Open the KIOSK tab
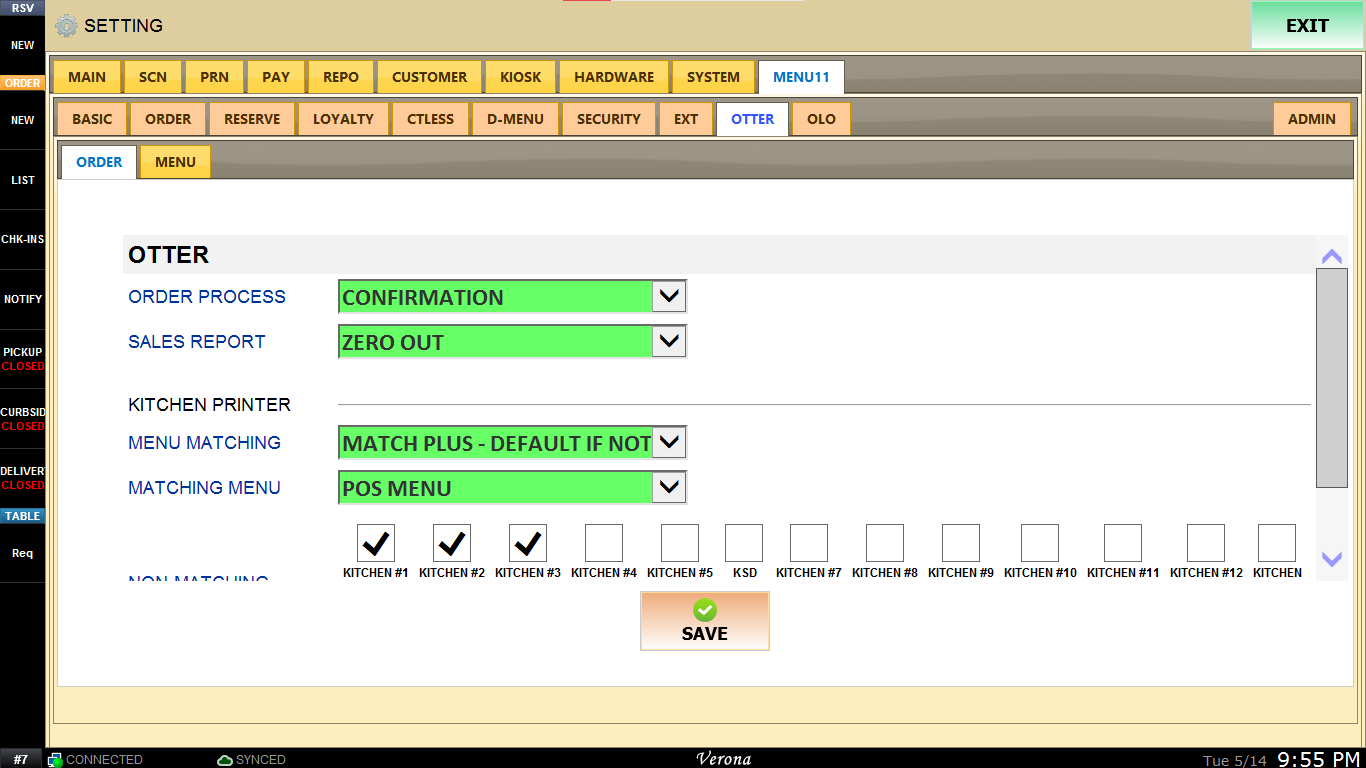 [521, 77]
